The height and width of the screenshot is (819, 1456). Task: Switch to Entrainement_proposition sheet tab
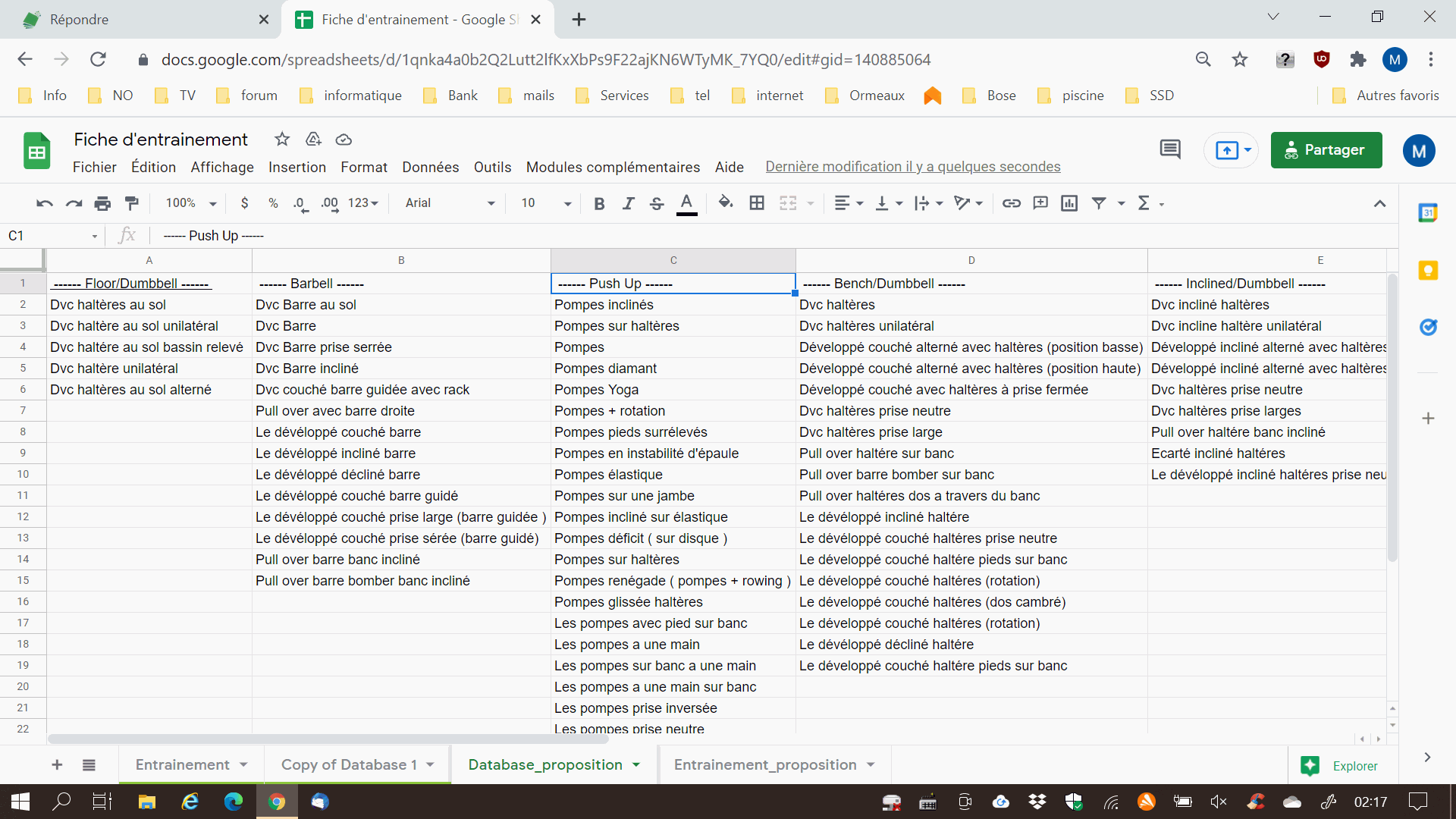click(765, 764)
